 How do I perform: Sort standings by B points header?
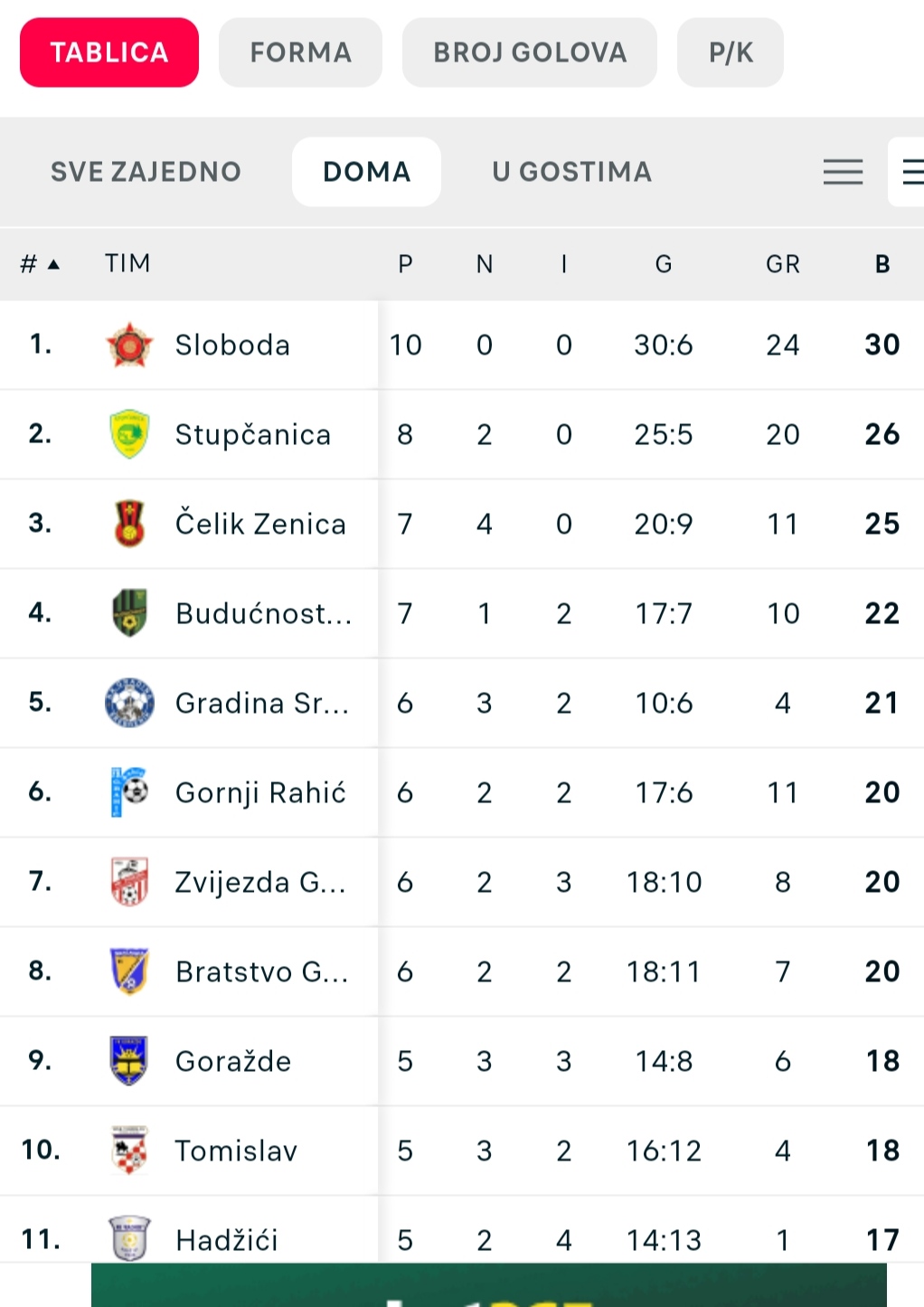882,264
